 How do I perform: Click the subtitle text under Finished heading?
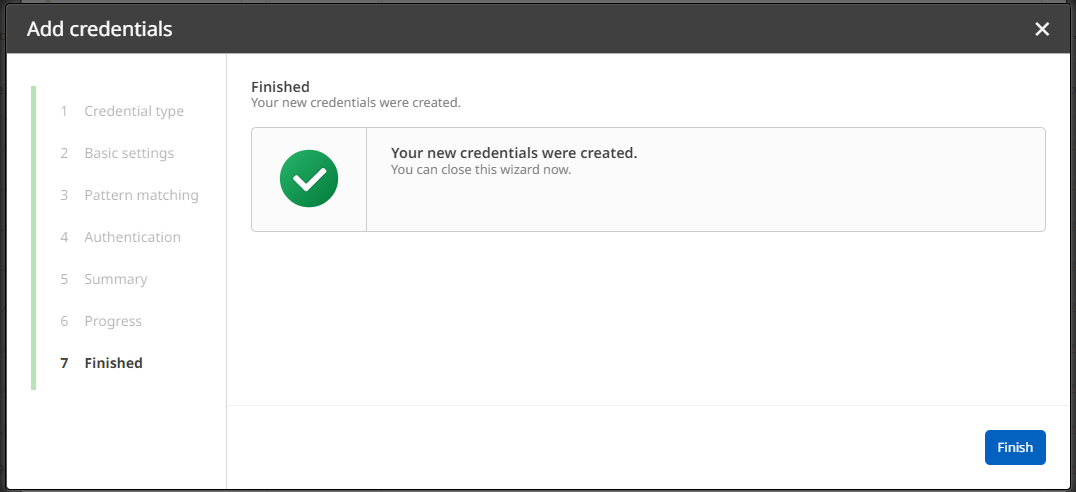pos(355,102)
